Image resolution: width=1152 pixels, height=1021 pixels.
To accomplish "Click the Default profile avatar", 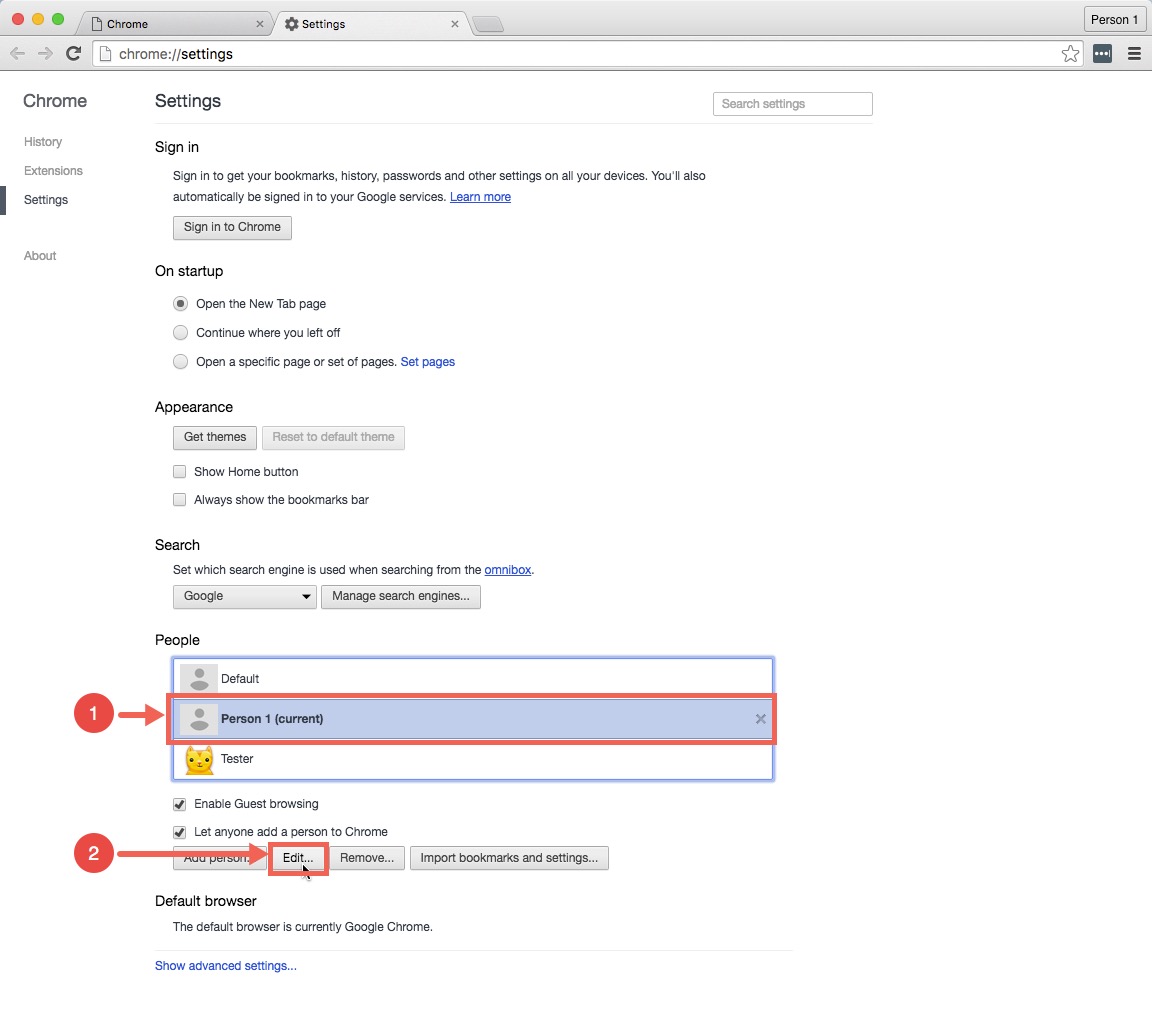I will point(199,679).
